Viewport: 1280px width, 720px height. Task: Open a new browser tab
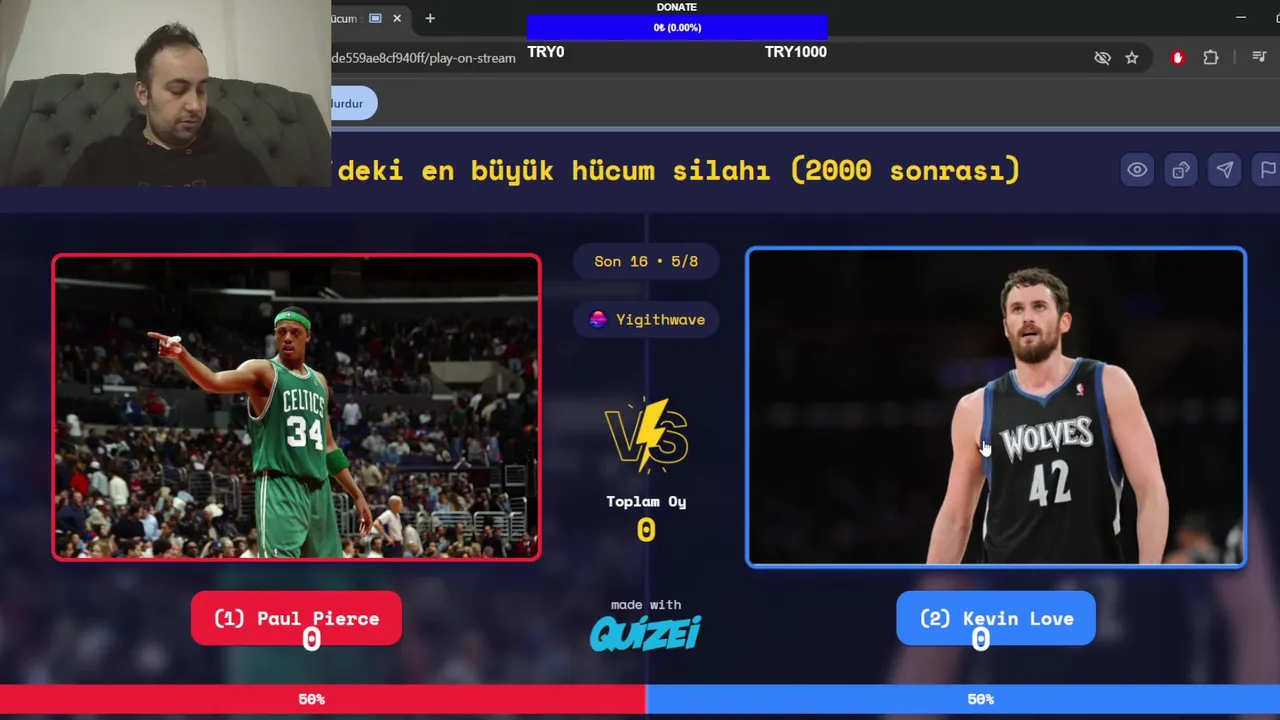(x=430, y=18)
